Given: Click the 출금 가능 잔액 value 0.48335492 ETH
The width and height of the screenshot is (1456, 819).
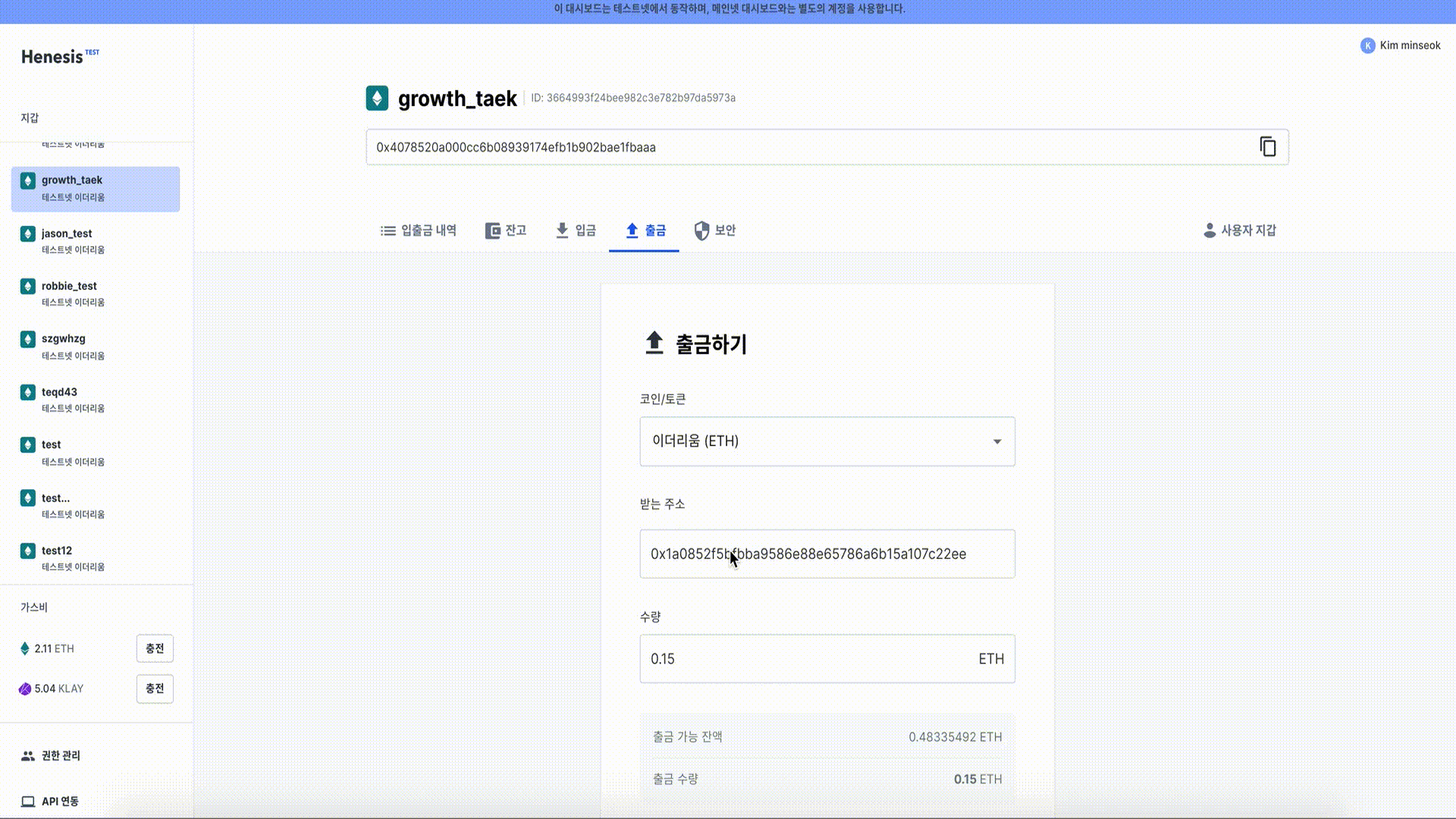Looking at the screenshot, I should click(955, 737).
